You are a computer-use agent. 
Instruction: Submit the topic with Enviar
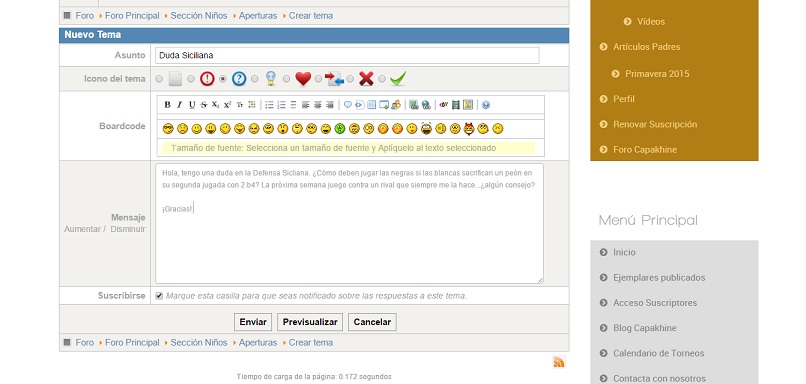pos(253,322)
